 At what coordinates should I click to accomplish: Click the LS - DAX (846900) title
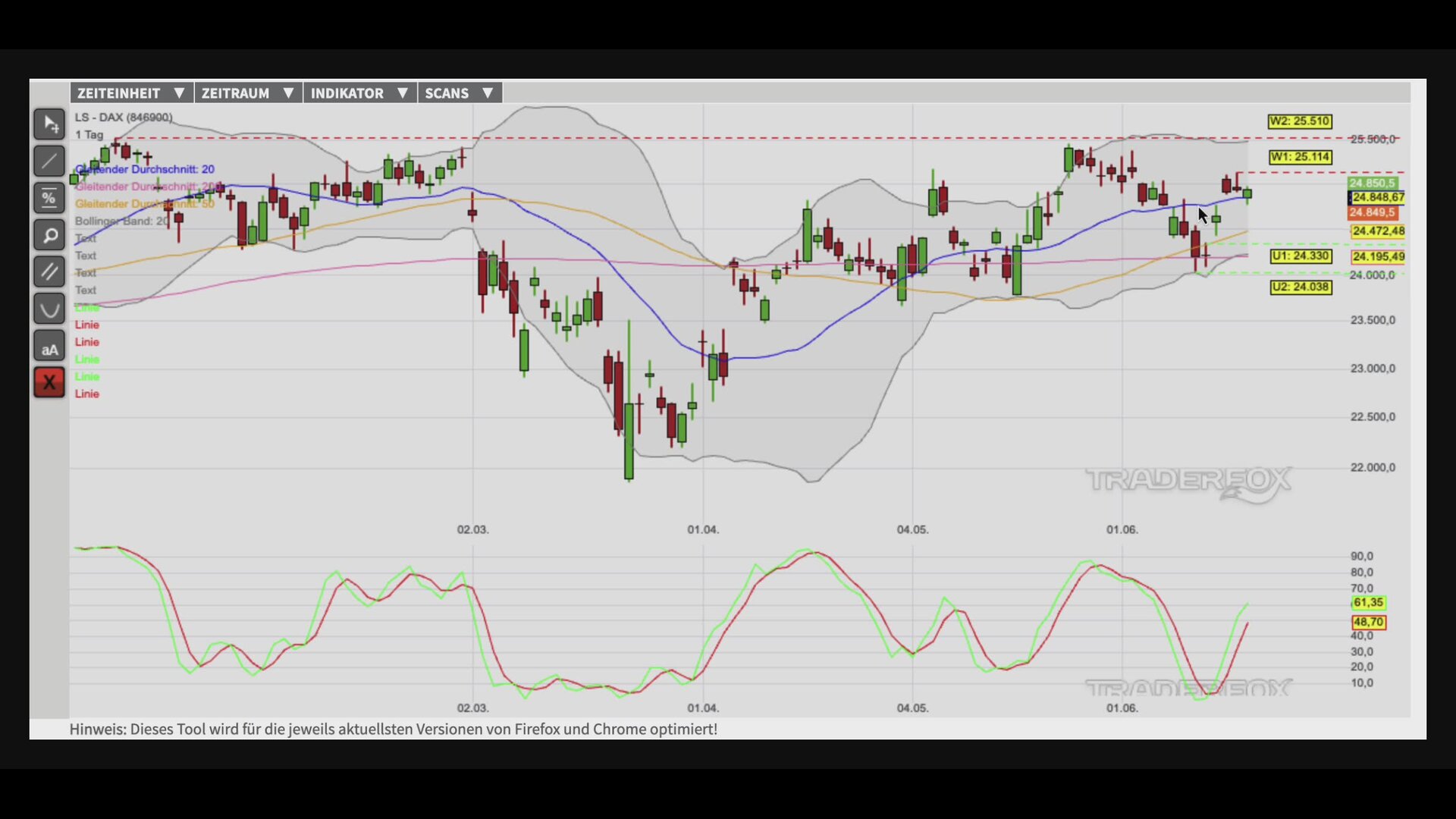tap(124, 118)
